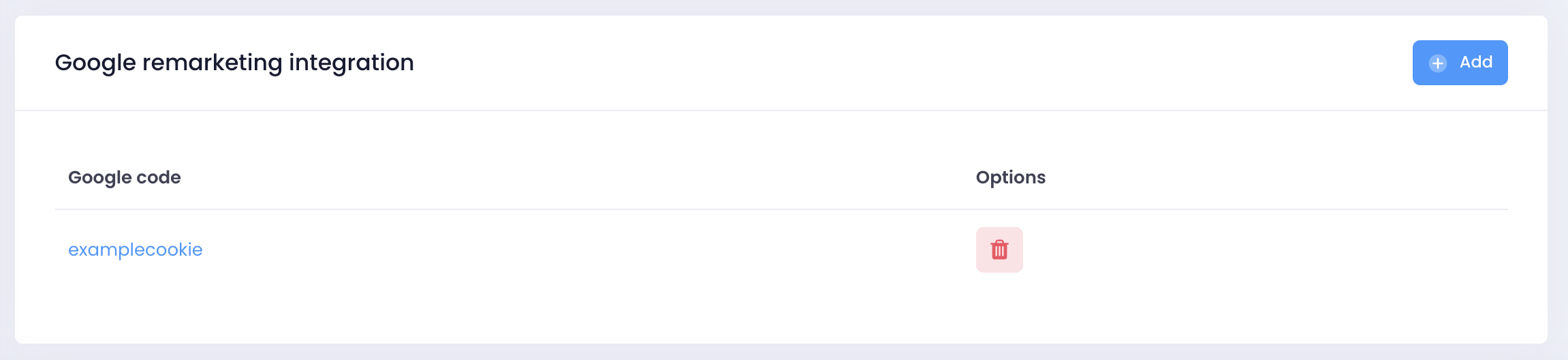Image resolution: width=1568 pixels, height=360 pixels.
Task: Delete the examplecookie Google code
Action: click(999, 250)
